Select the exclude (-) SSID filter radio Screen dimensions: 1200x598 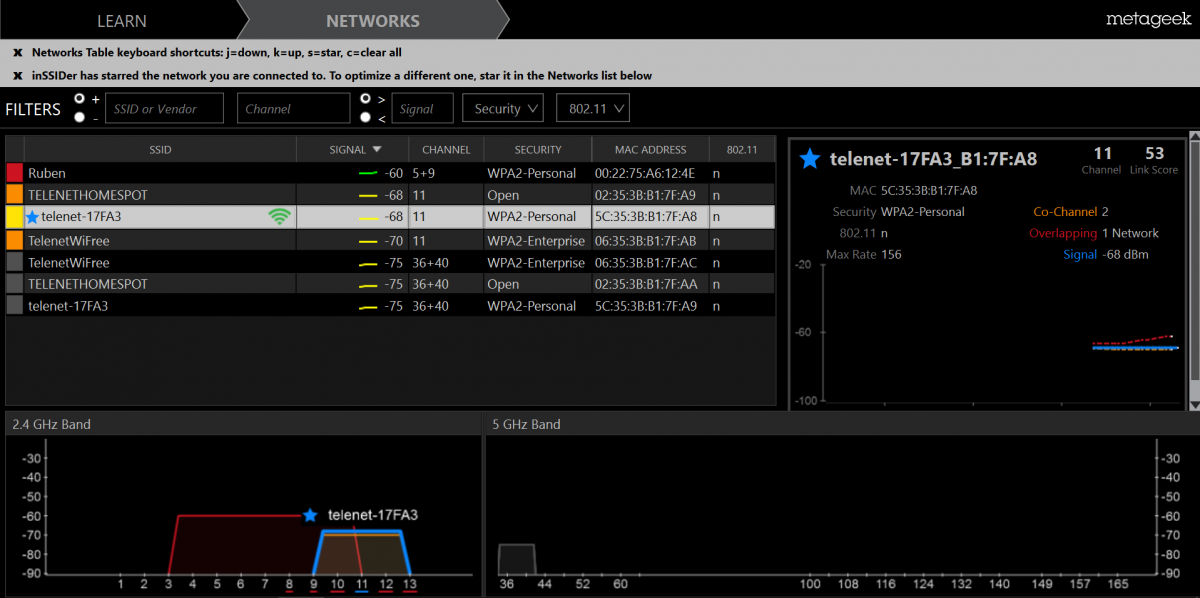pos(80,117)
